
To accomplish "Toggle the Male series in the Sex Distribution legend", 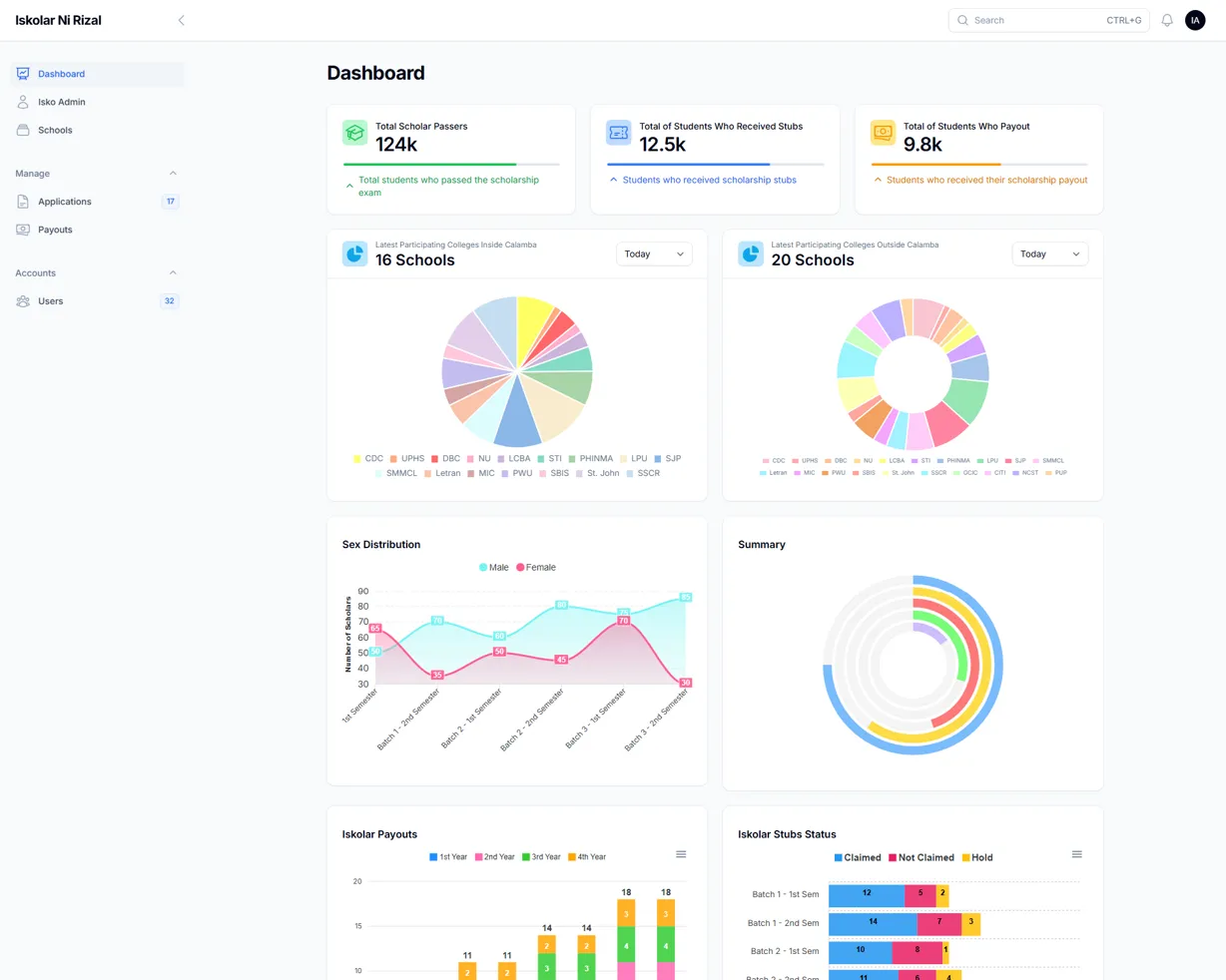I will (x=493, y=567).
